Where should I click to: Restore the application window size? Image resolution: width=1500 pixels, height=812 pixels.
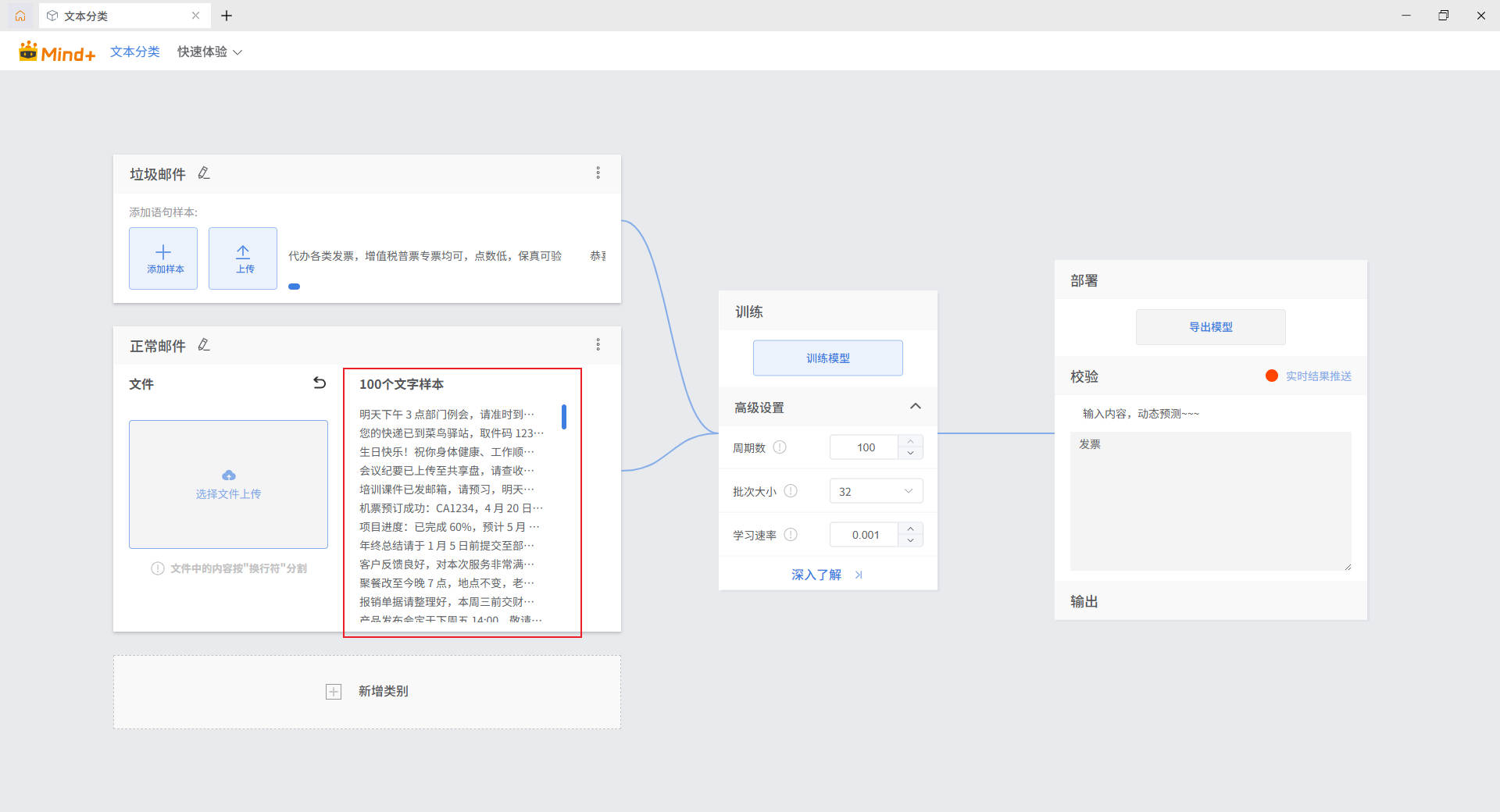pyautogui.click(x=1444, y=16)
